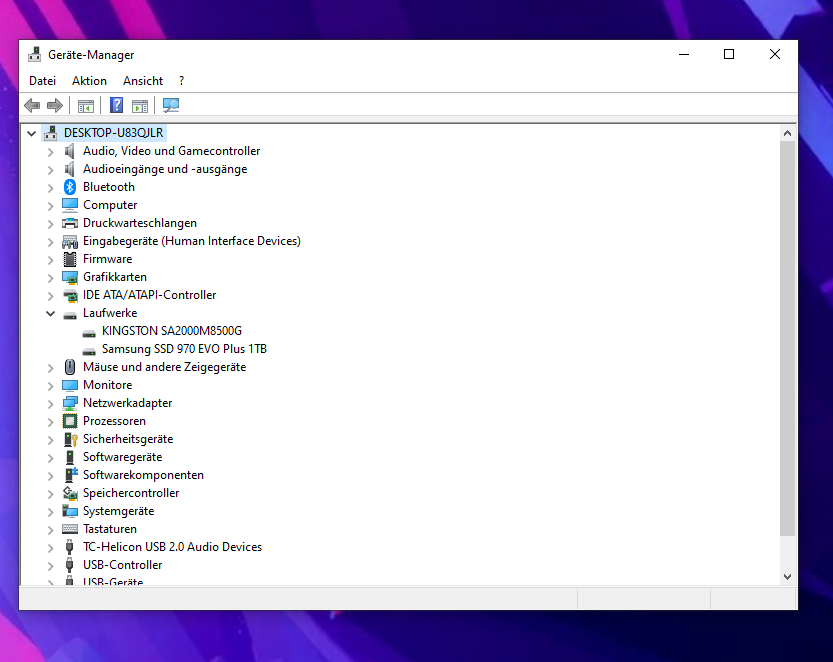Click the Speichercontroller icon
Viewport: 833px width, 662px height.
(x=70, y=493)
